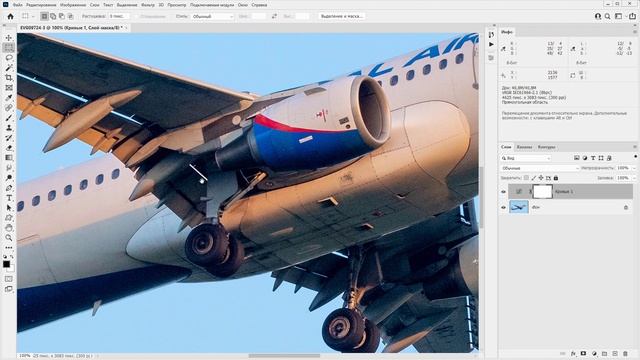Viewport: 640px width, 360px height.
Task: Select the Eyedropper tool
Action: 9,98
